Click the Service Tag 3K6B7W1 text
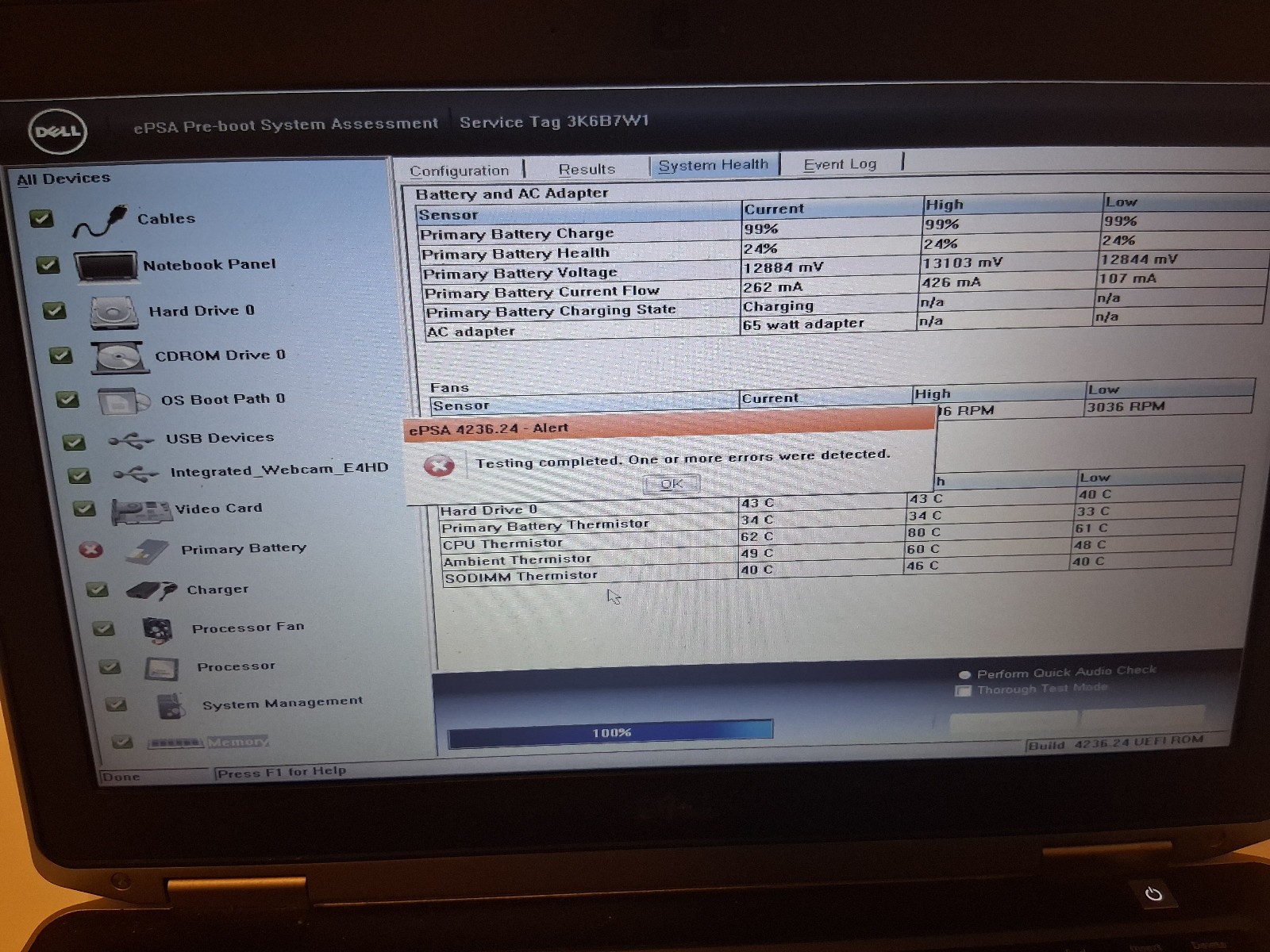Screen dimensions: 1270x952 pos(554,121)
